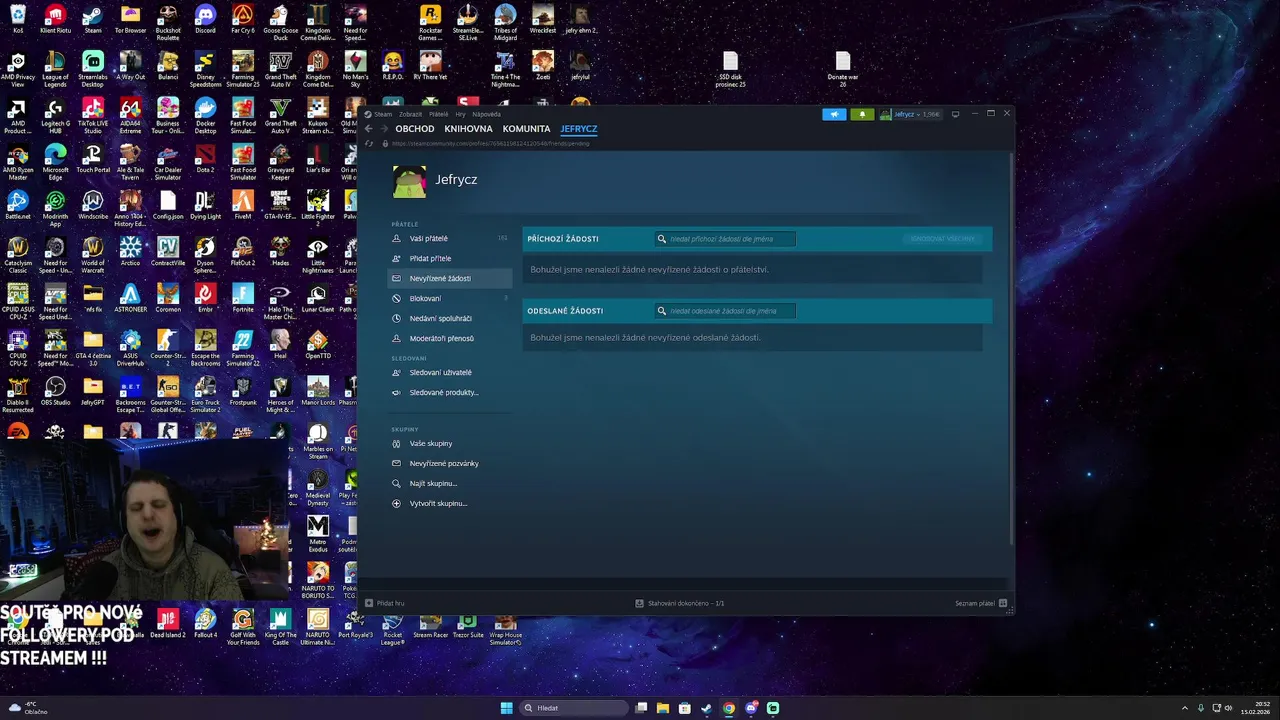Select the OBS Studio desktop icon

pos(55,390)
